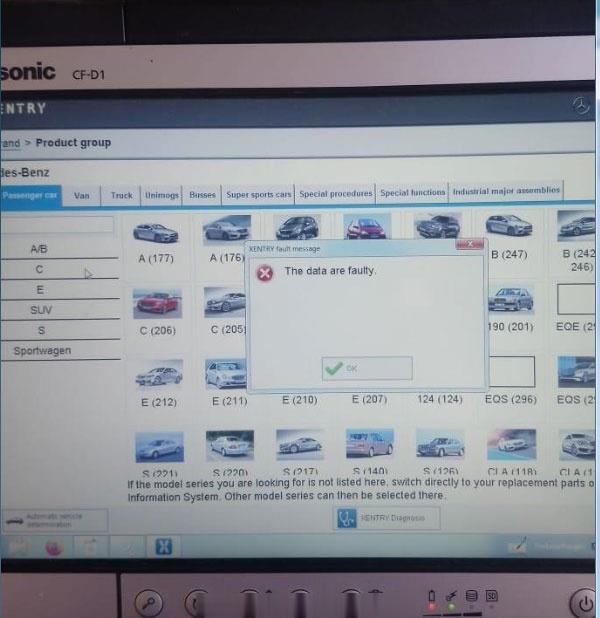Open XENTRY X icon in taskbar
600x618 pixels.
pyautogui.click(x=164, y=547)
